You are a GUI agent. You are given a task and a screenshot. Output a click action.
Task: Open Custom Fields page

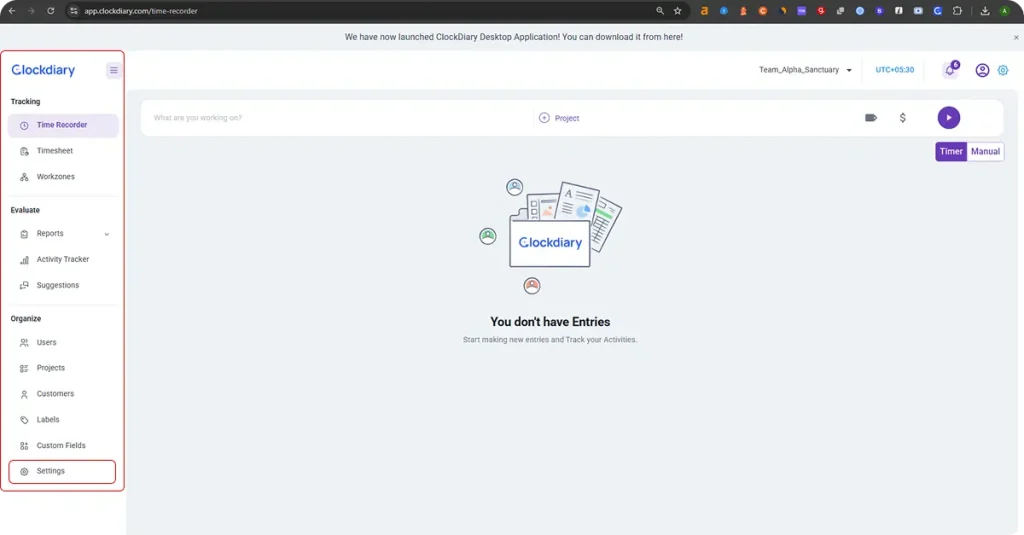[63, 446]
